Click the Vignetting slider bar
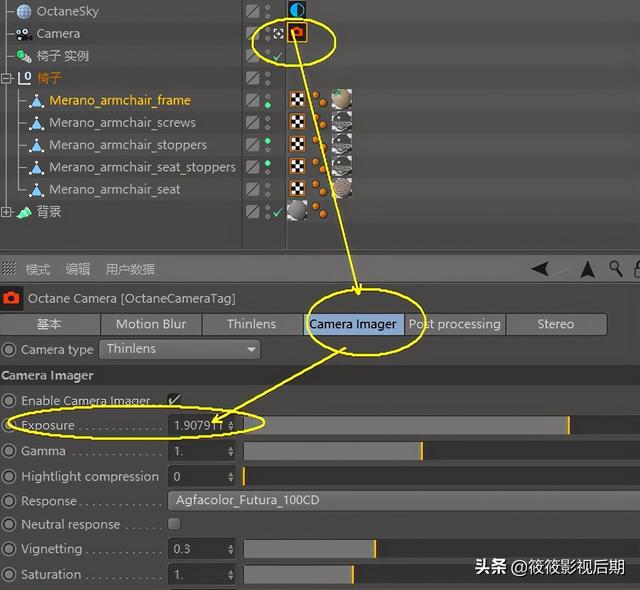 click(442, 549)
